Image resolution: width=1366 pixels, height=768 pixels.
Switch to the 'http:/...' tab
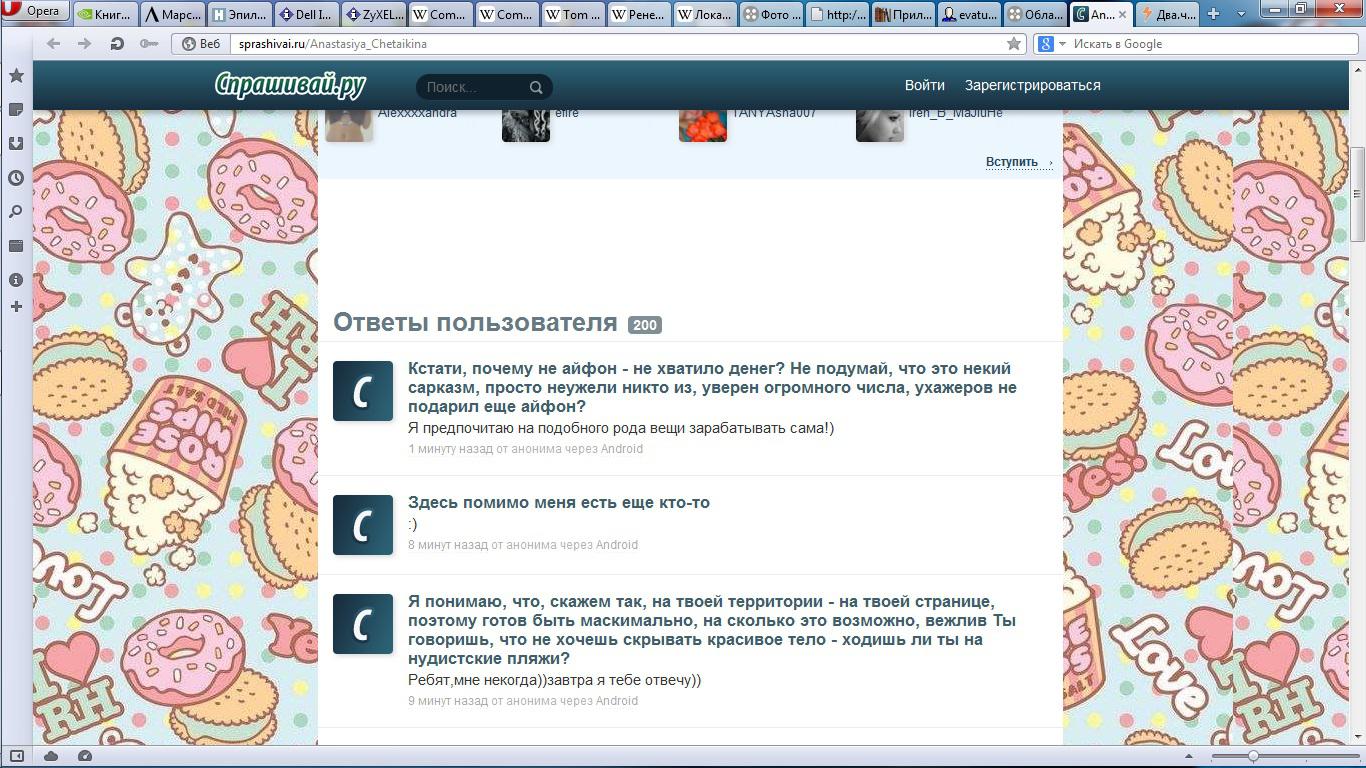point(840,15)
